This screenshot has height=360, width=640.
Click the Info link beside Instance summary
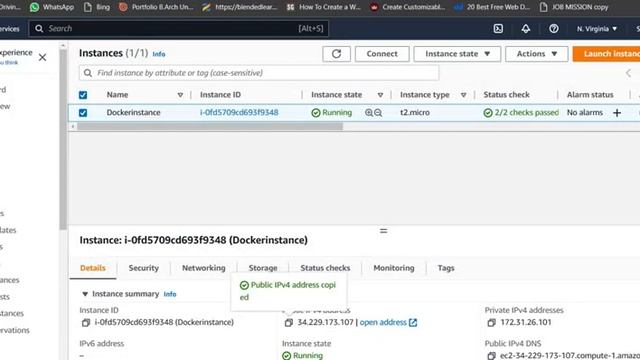(170, 294)
